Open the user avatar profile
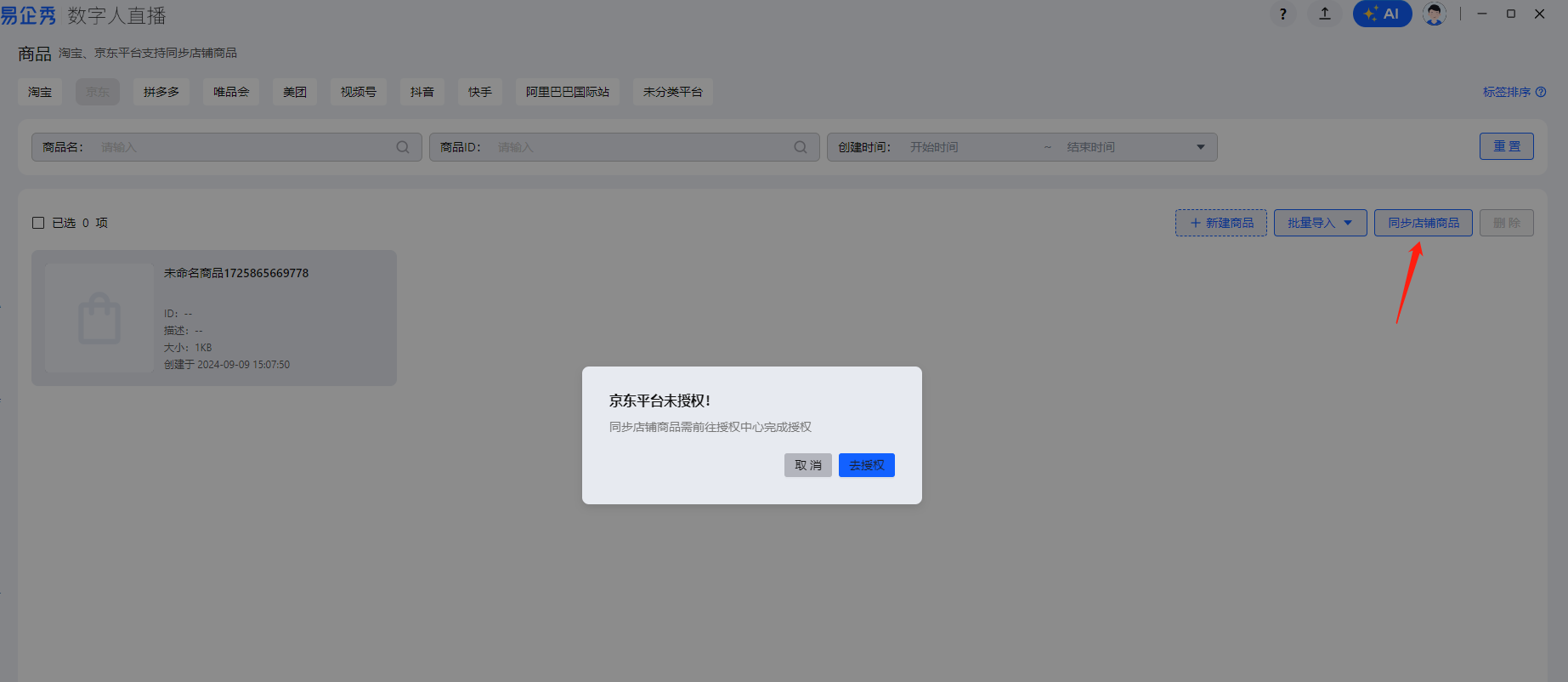Viewport: 1568px width, 682px height. coord(1435,14)
